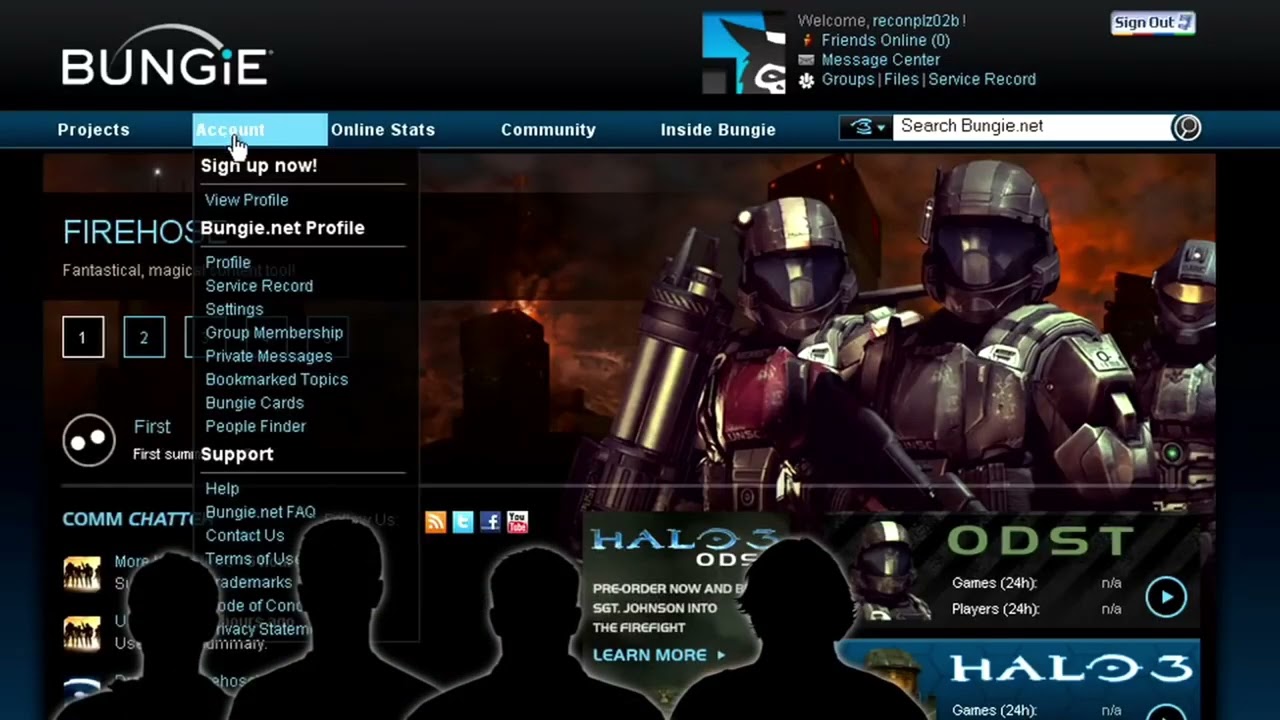This screenshot has height=720, width=1280.
Task: Choose Settings in the Account dropdown
Action: pyautogui.click(x=234, y=309)
